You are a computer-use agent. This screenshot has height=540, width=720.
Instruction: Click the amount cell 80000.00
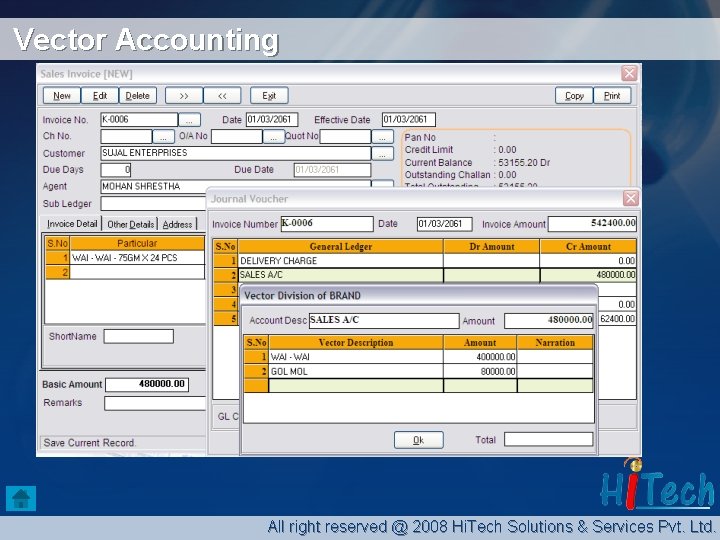[480, 371]
